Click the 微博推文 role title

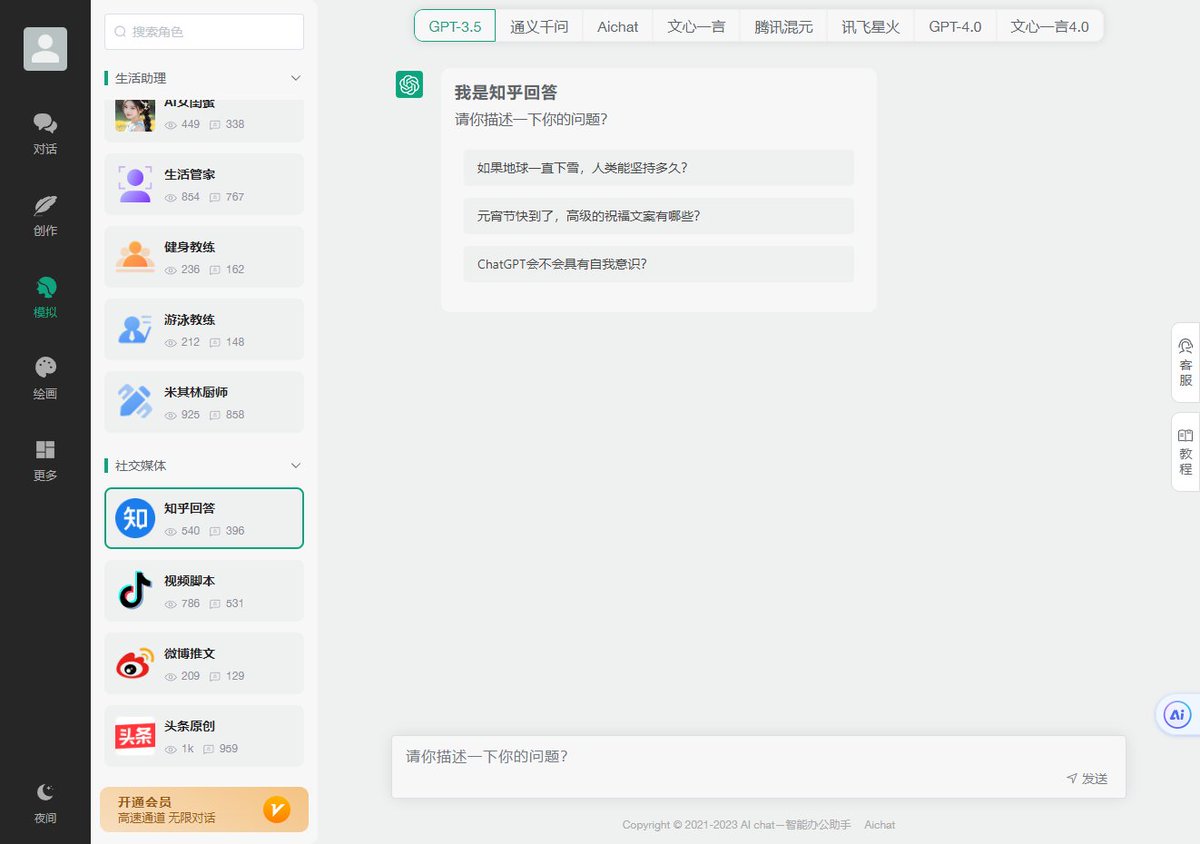click(x=190, y=654)
